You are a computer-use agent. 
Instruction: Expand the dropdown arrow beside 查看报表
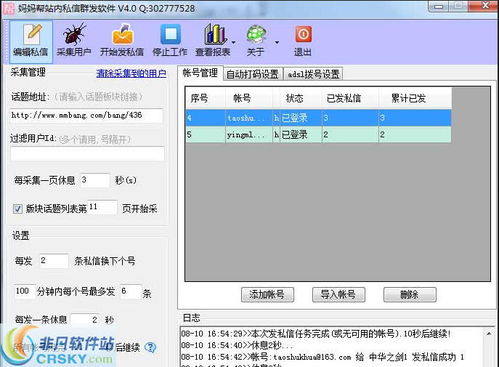[x=233, y=42]
